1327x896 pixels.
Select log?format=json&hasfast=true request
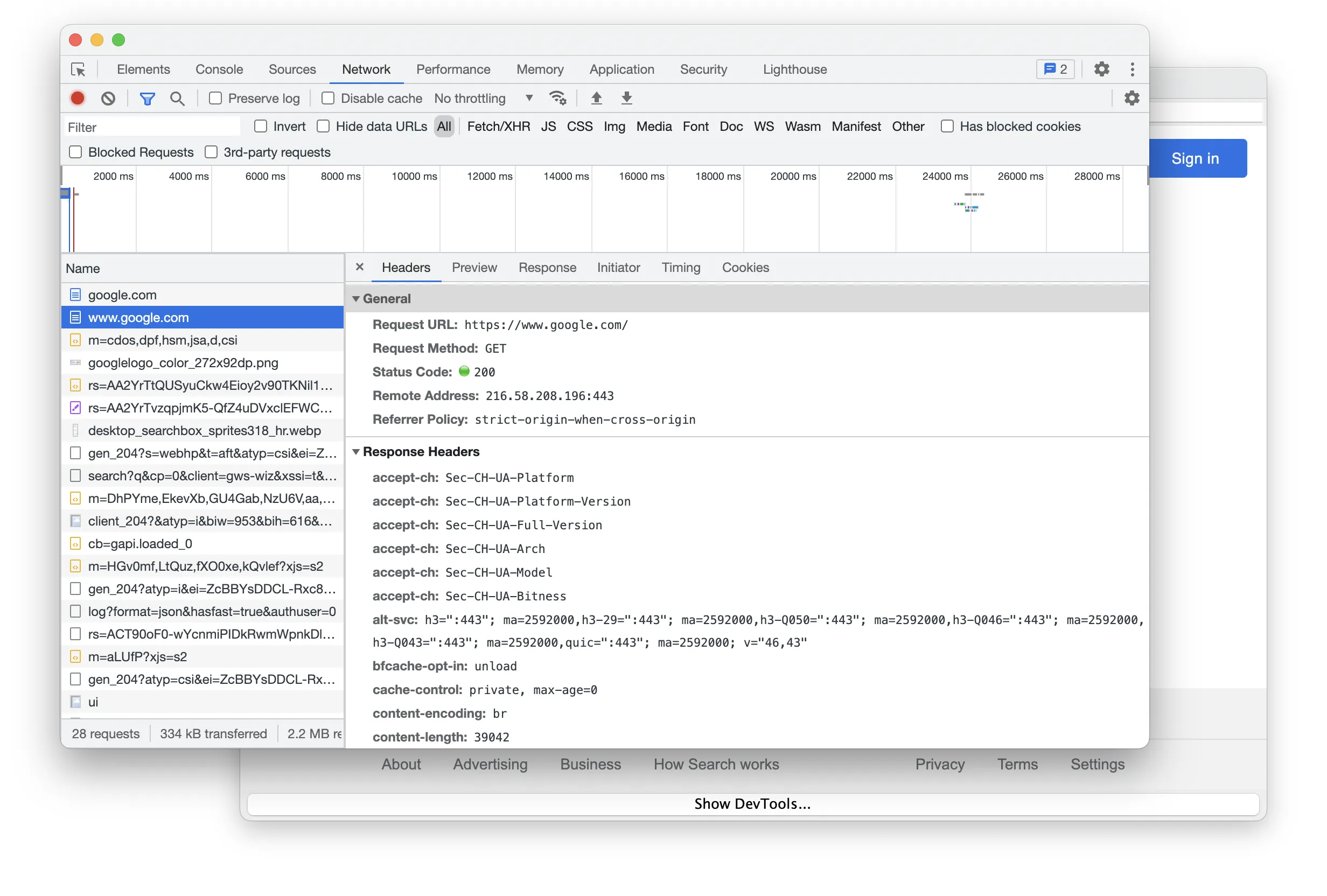tap(202, 612)
